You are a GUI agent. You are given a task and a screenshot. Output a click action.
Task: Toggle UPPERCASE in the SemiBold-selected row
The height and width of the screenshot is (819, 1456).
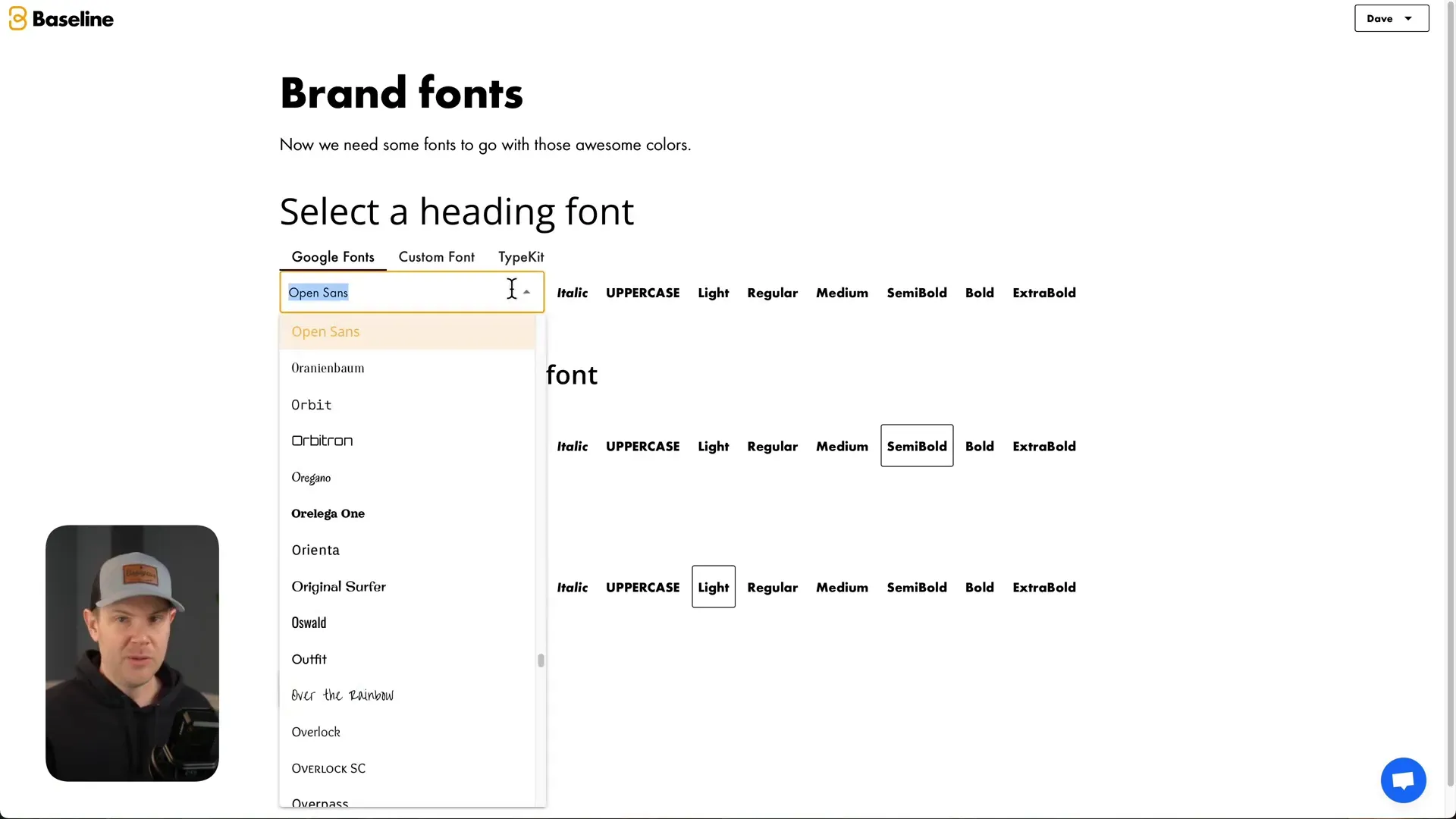(x=642, y=446)
